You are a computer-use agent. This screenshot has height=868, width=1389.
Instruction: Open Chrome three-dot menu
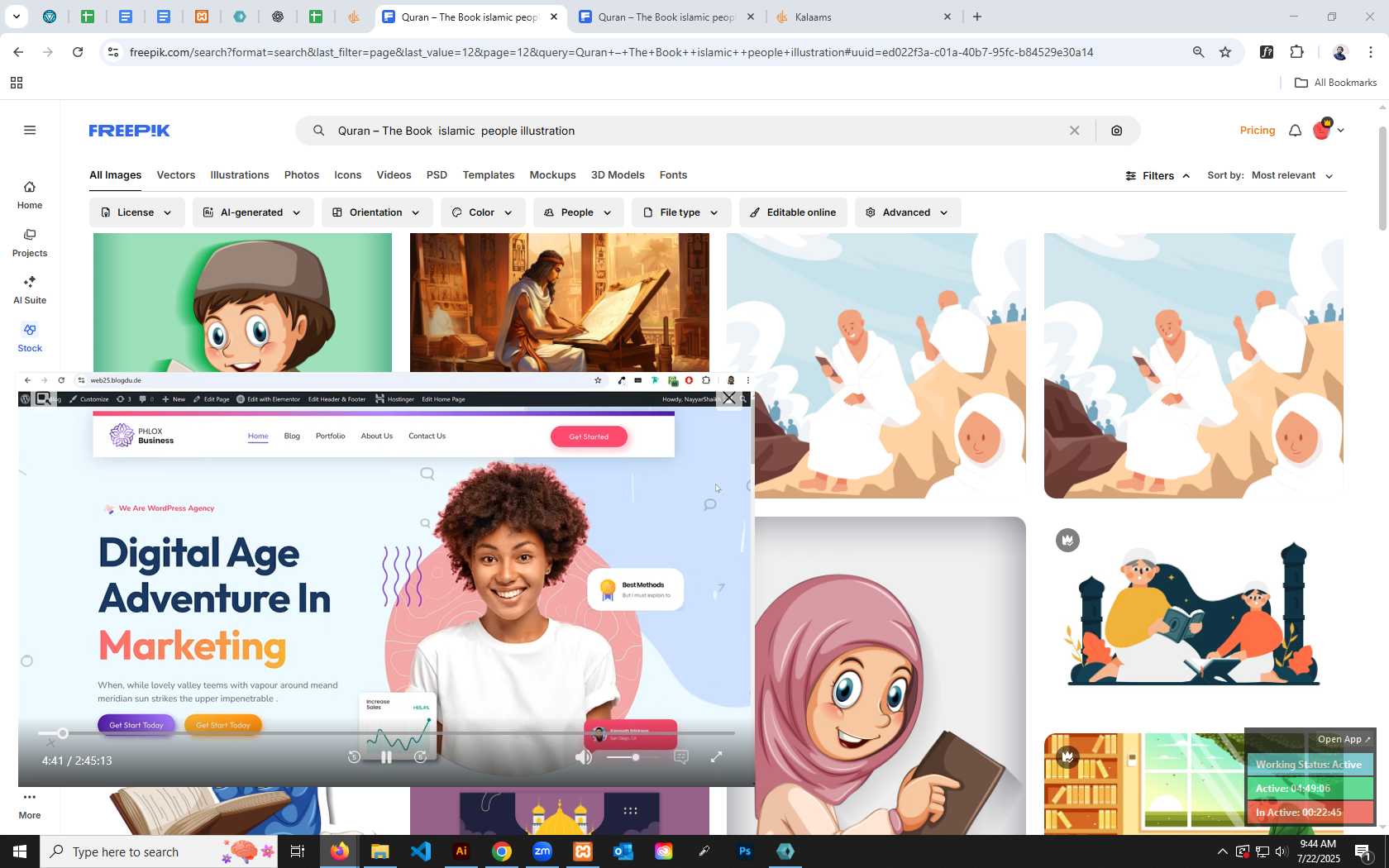tap(1371, 52)
